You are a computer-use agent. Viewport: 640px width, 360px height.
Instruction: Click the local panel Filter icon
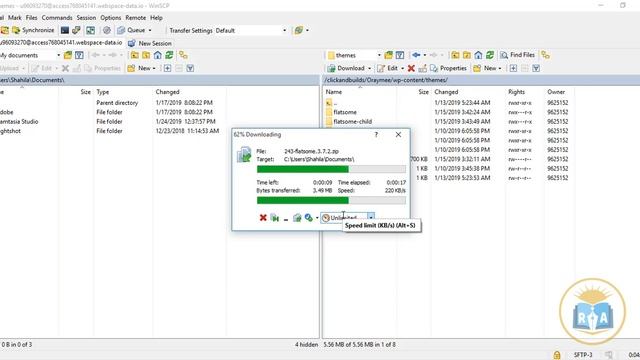(x=79, y=55)
